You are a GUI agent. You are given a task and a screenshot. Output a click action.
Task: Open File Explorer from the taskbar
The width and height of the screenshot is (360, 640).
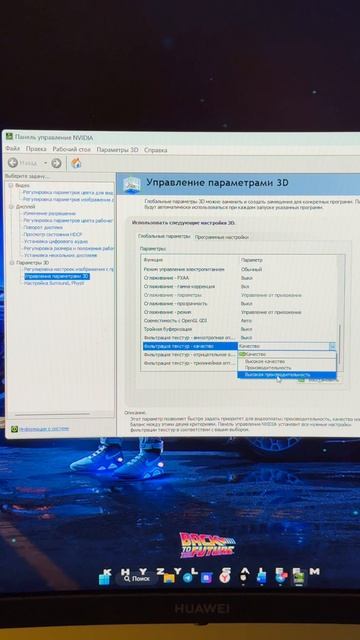[169, 578]
